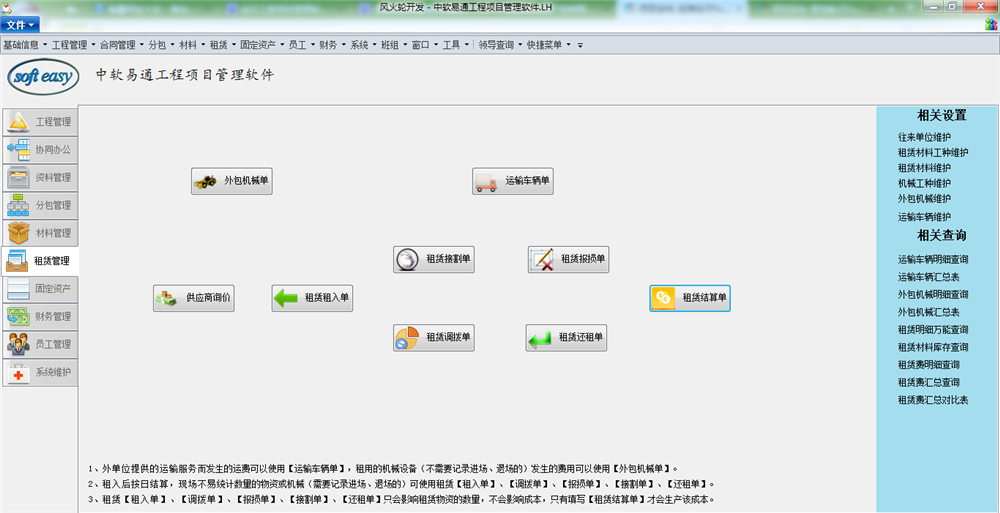Select 租赁管理 in left sidebar

pos(40,261)
